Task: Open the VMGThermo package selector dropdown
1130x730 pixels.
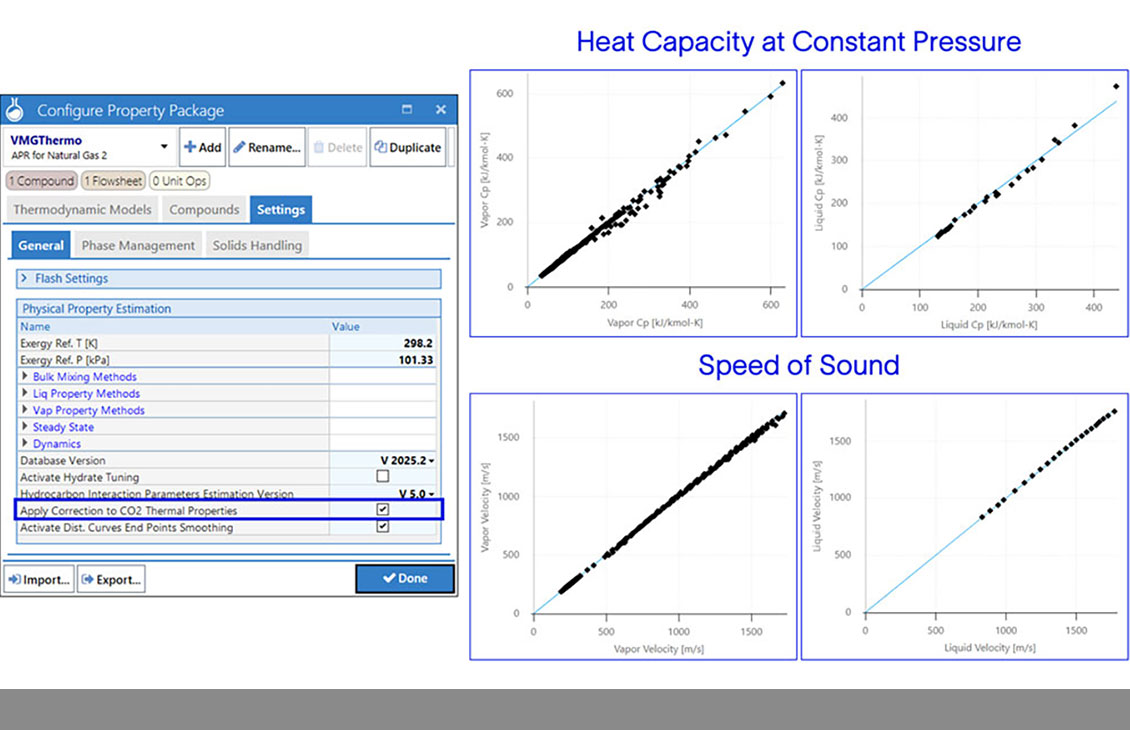Action: 165,146
